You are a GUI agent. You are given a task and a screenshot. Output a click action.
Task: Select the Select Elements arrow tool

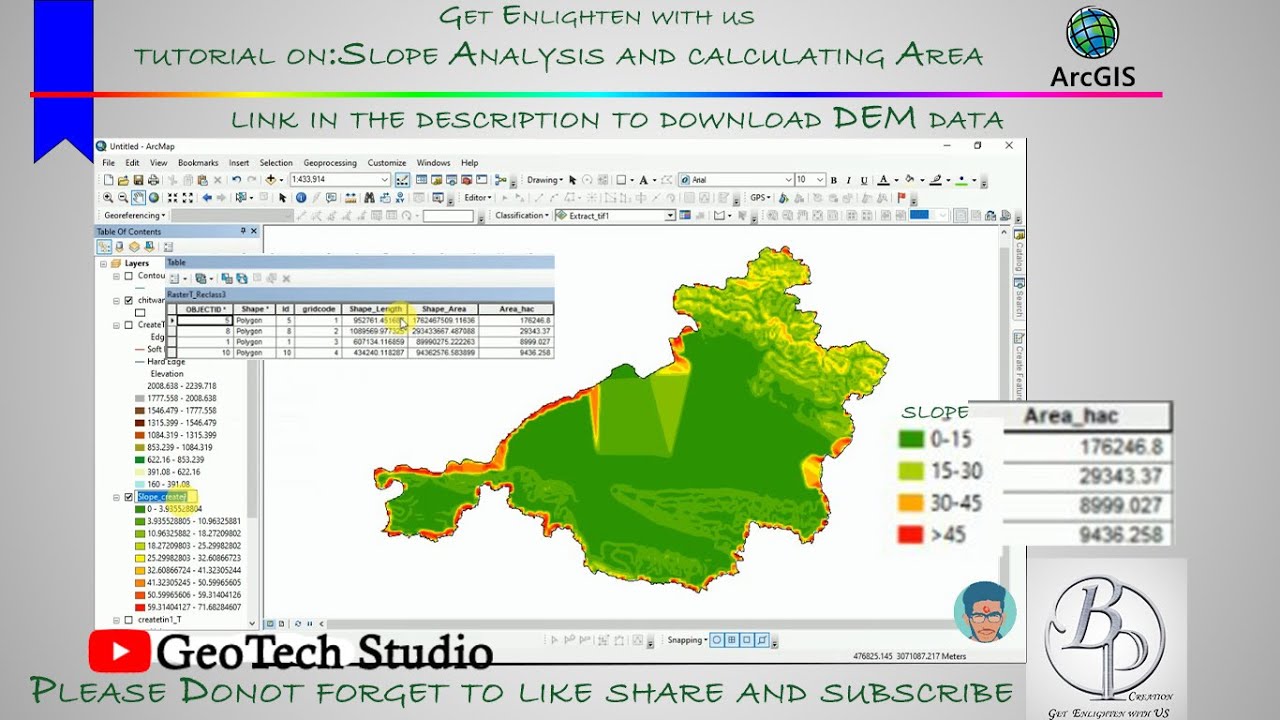(282, 198)
